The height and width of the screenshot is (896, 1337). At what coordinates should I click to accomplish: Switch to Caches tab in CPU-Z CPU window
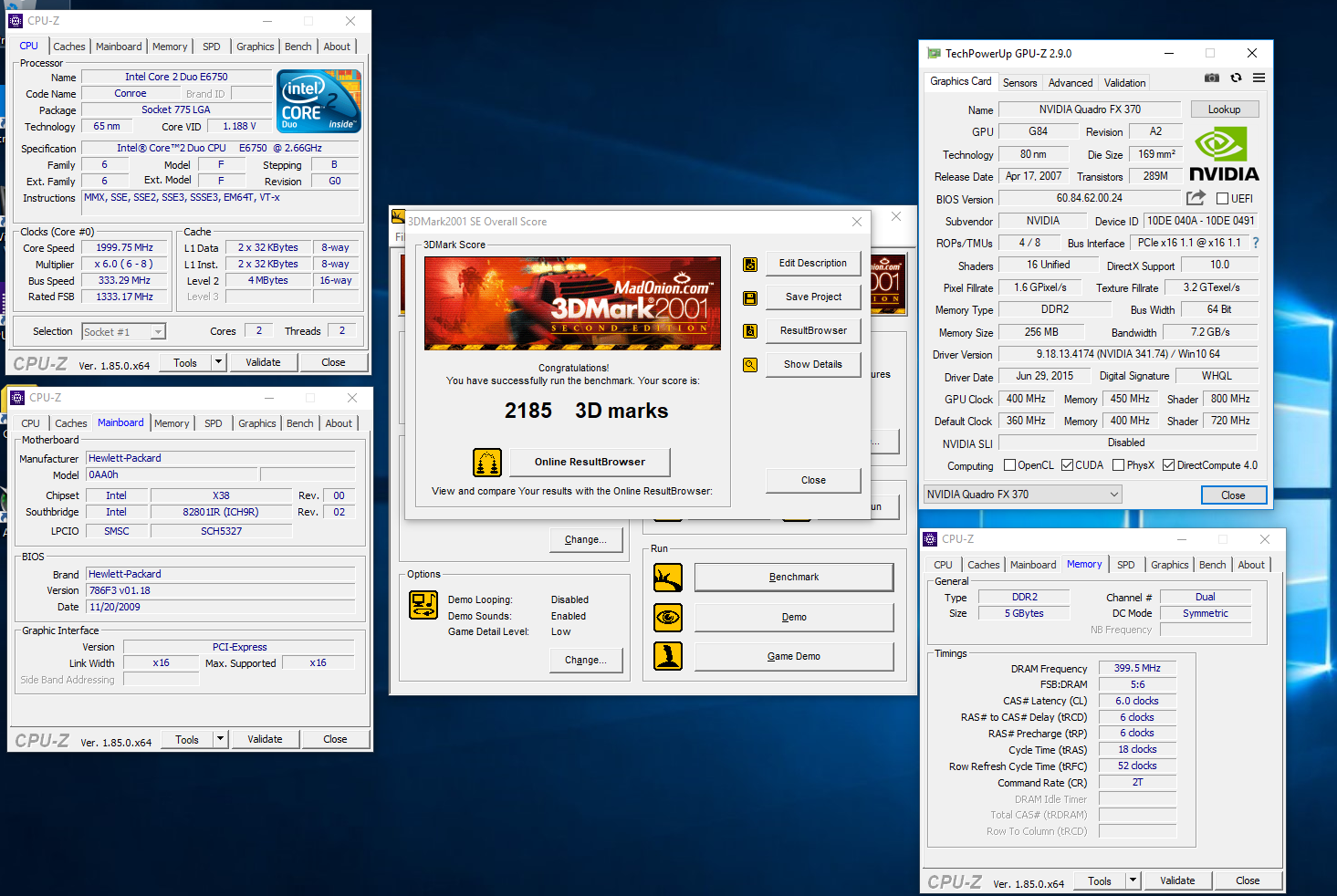click(69, 47)
